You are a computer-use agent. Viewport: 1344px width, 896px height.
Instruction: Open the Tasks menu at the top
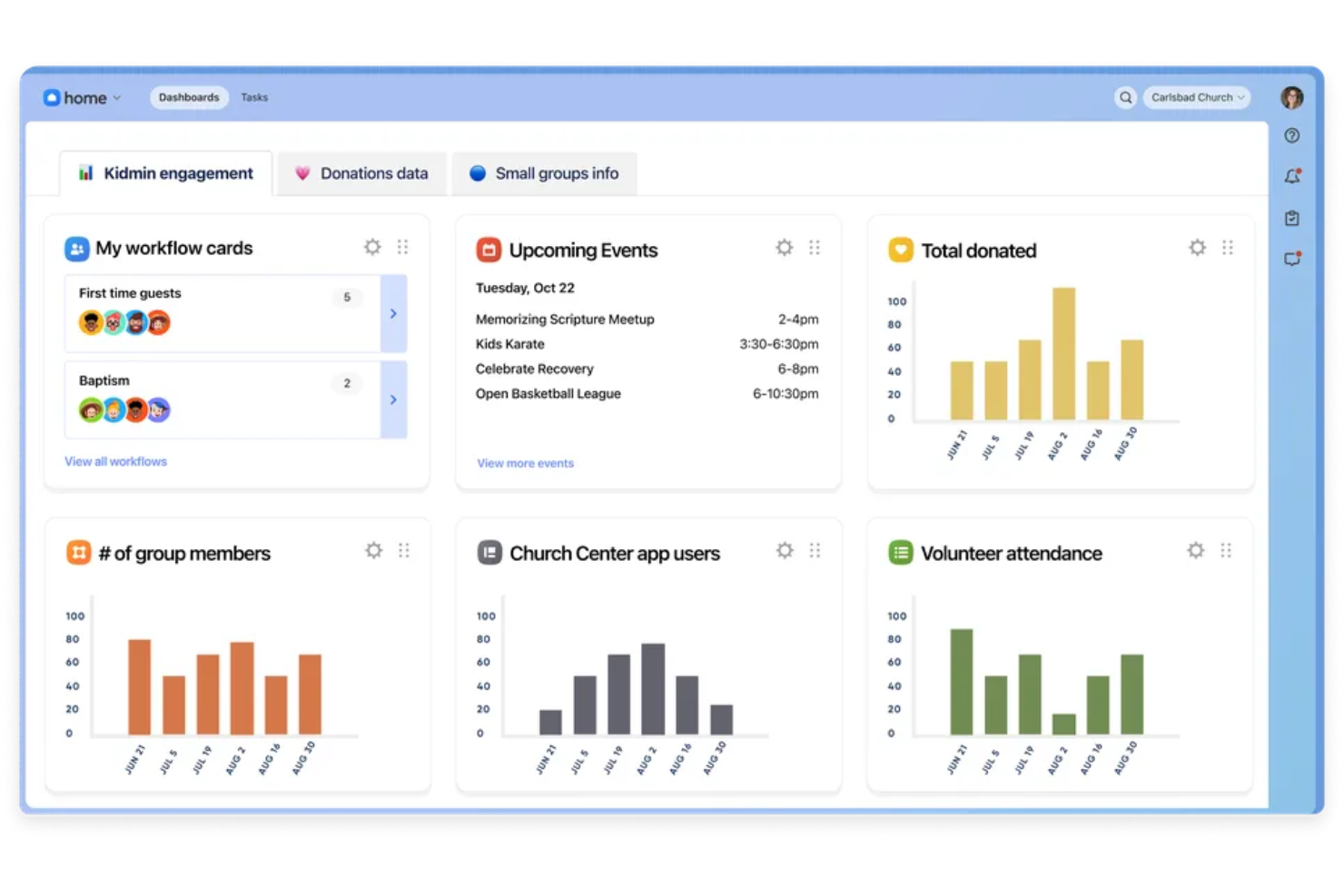pyautogui.click(x=254, y=97)
